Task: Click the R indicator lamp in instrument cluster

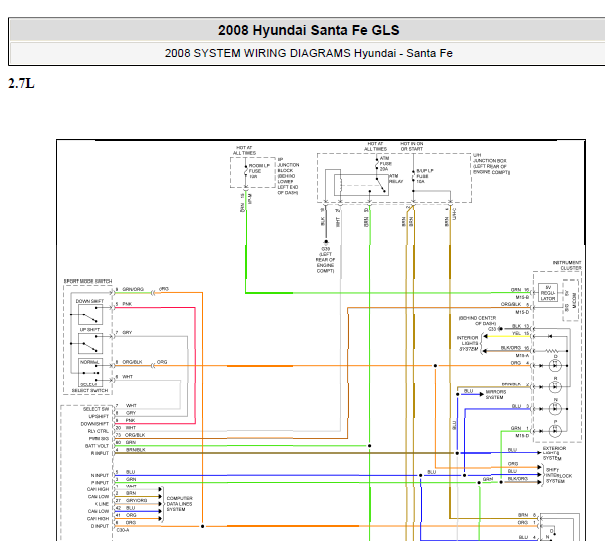Action: pyautogui.click(x=555, y=387)
